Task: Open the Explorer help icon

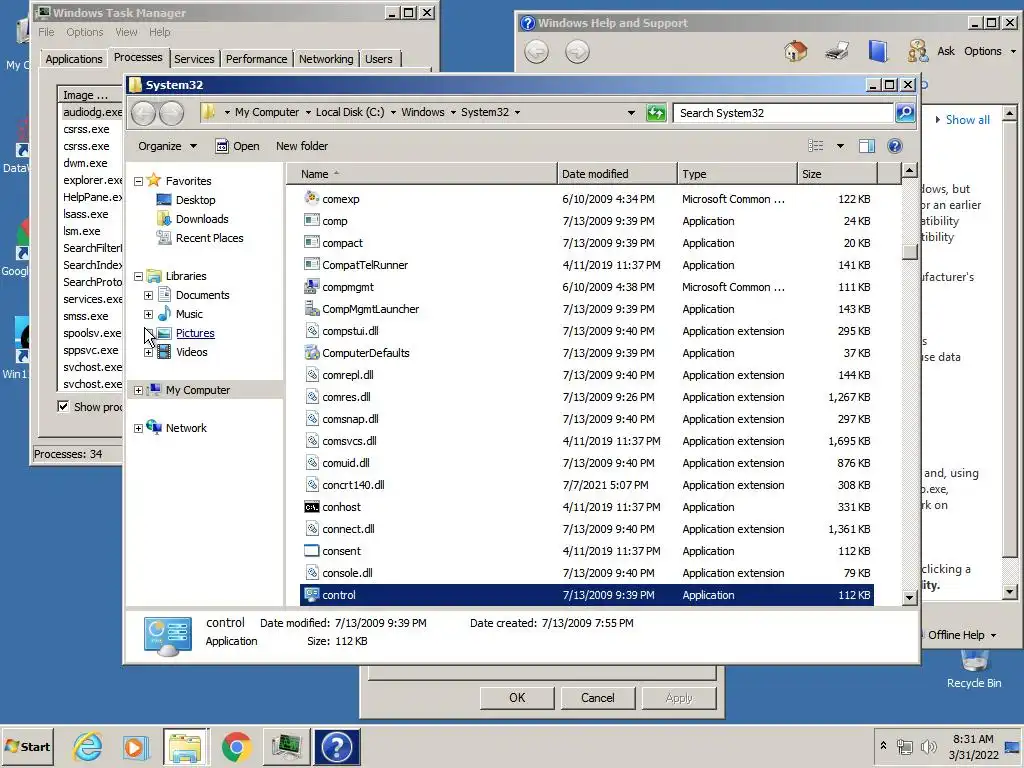Action: [x=895, y=146]
